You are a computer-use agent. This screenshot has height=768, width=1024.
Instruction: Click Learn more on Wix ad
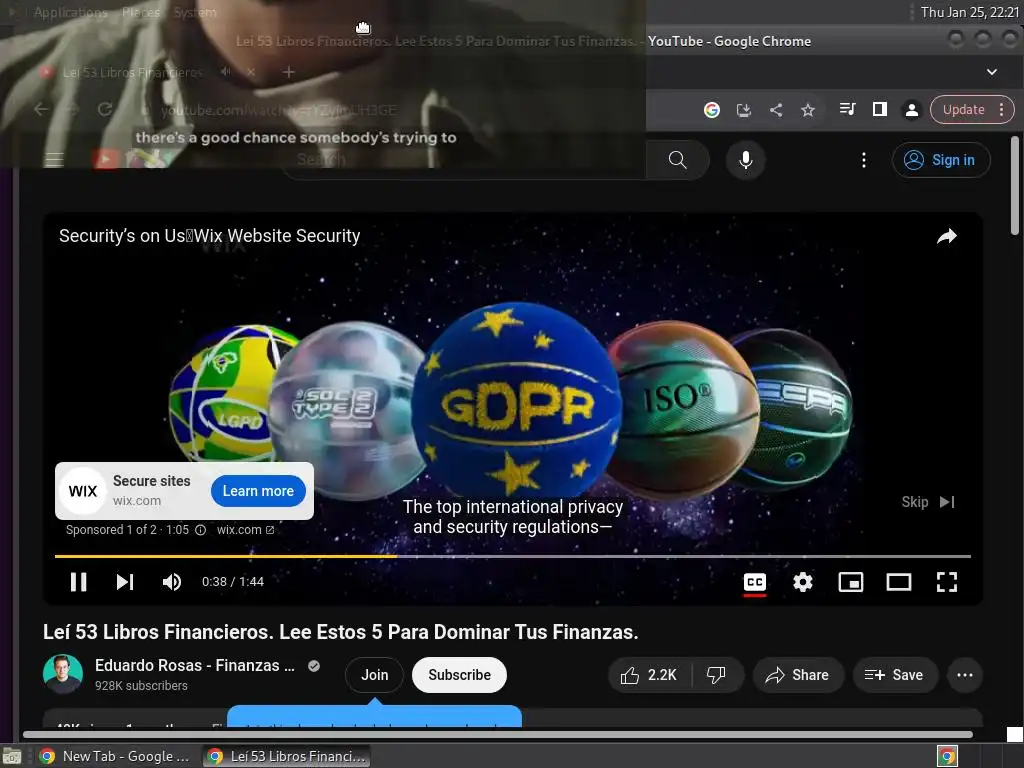point(258,491)
